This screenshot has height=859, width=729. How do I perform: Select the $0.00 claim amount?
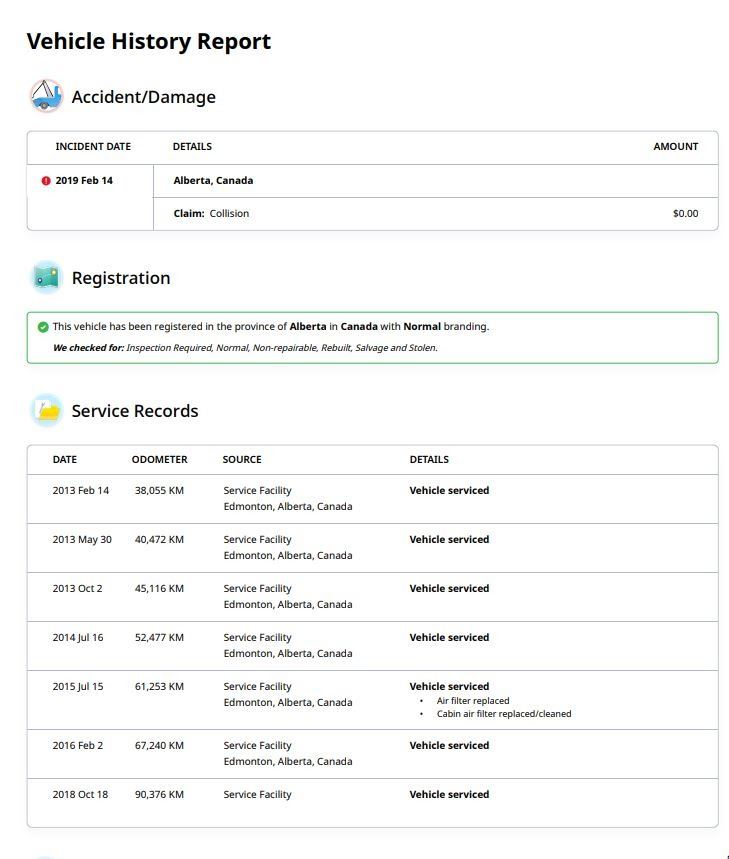point(685,214)
